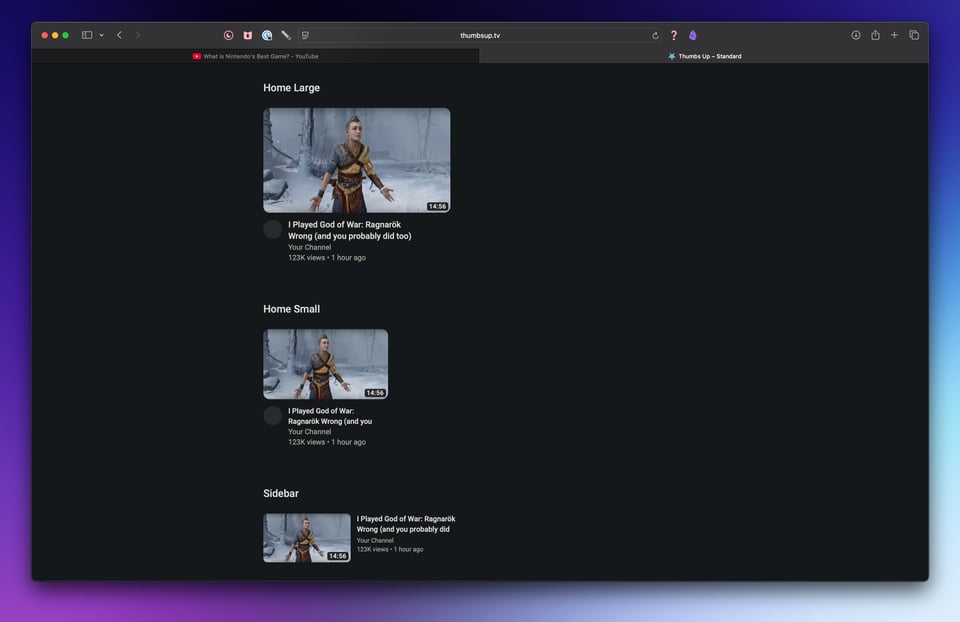Open the sidebar options dropdown arrow
Viewport: 960px width, 622px height.
pyautogui.click(x=101, y=35)
